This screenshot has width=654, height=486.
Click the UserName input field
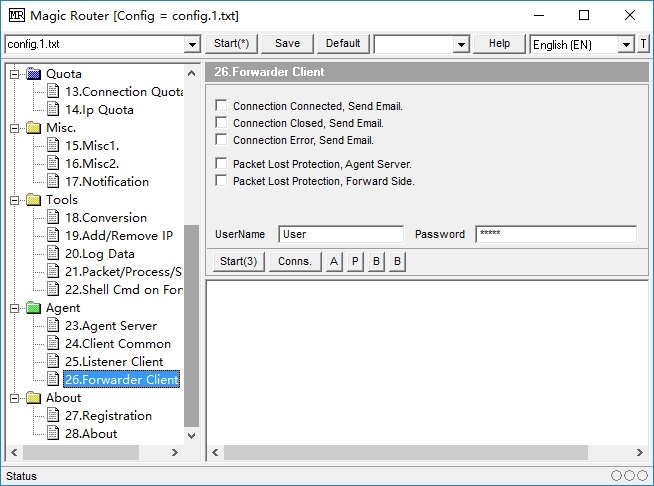pos(341,234)
